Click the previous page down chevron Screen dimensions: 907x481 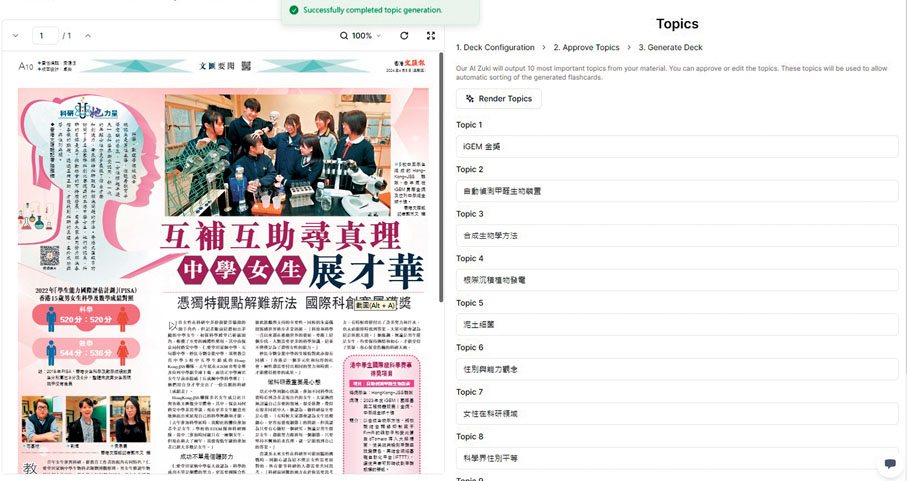point(16,36)
